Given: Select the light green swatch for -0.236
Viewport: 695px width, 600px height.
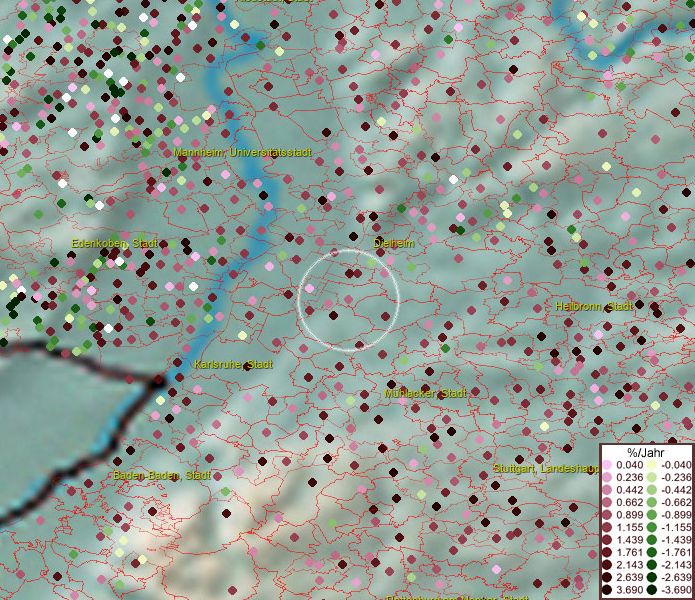Looking at the screenshot, I should coord(652,477).
